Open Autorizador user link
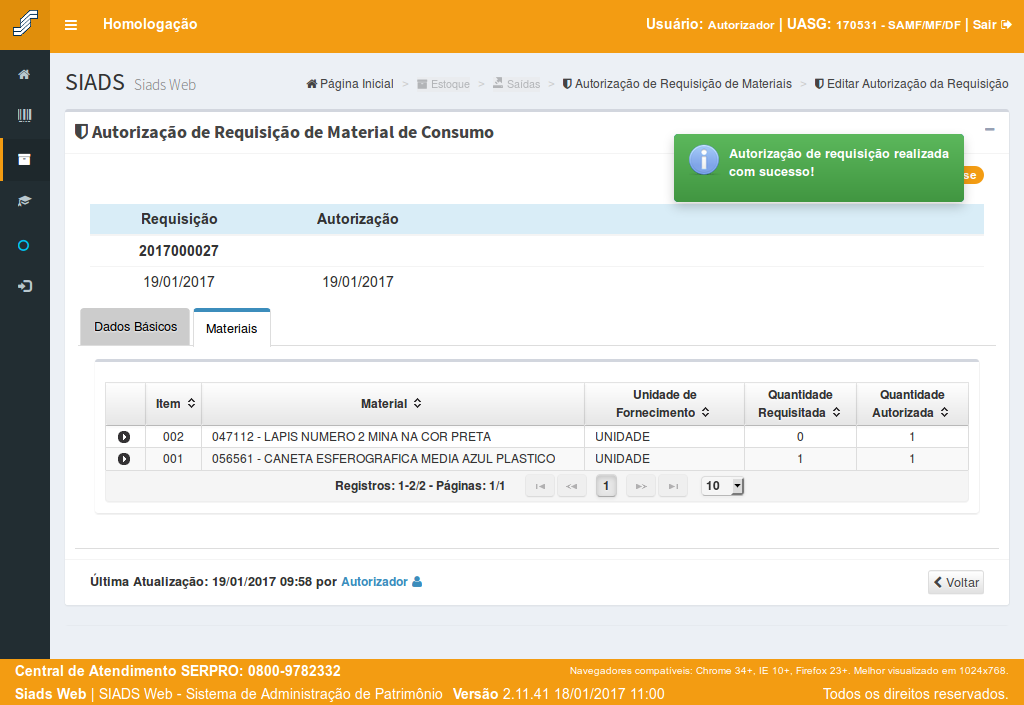The width and height of the screenshot is (1024, 705). click(x=374, y=582)
